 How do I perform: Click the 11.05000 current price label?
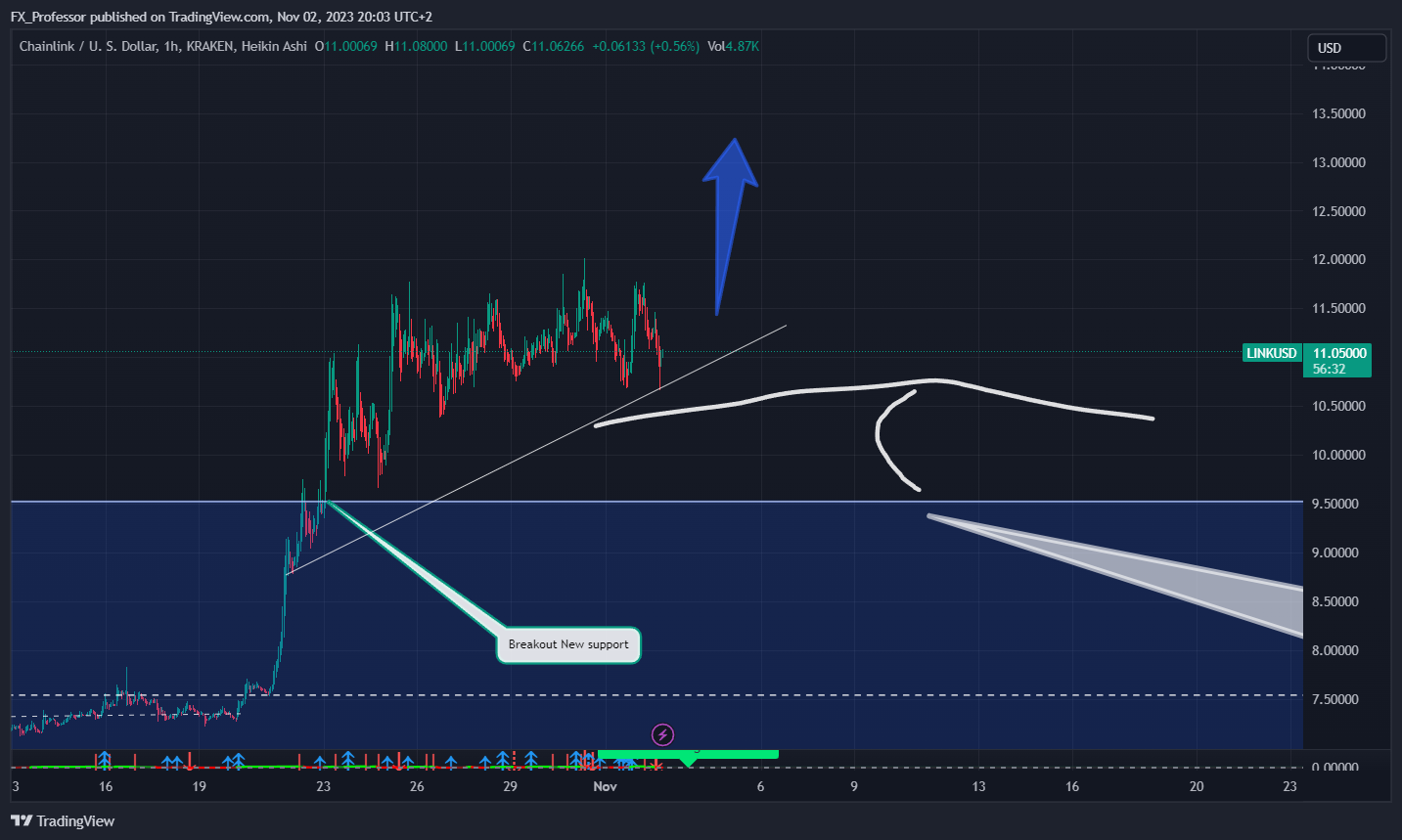click(1338, 353)
